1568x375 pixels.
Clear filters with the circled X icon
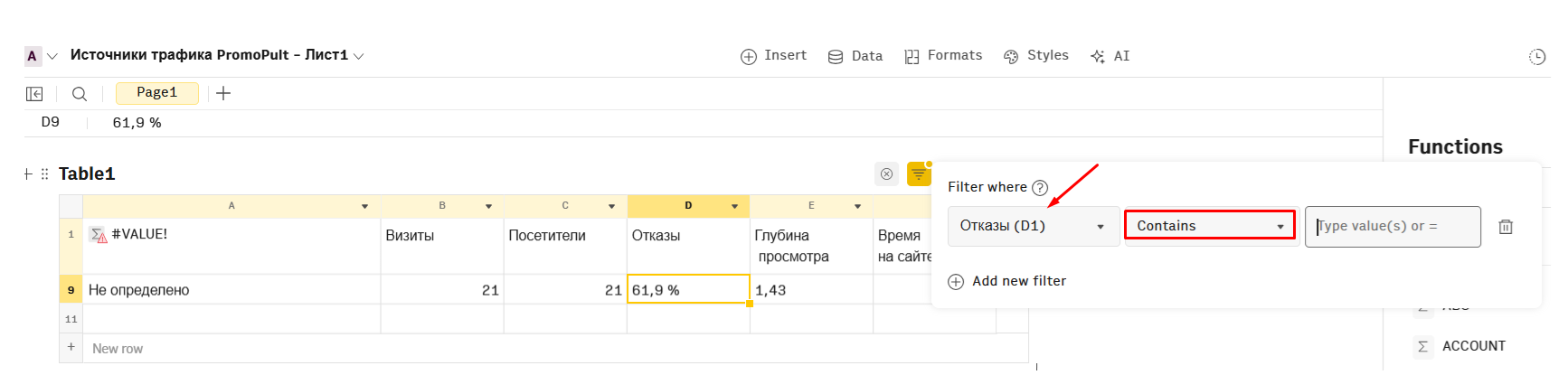[886, 173]
